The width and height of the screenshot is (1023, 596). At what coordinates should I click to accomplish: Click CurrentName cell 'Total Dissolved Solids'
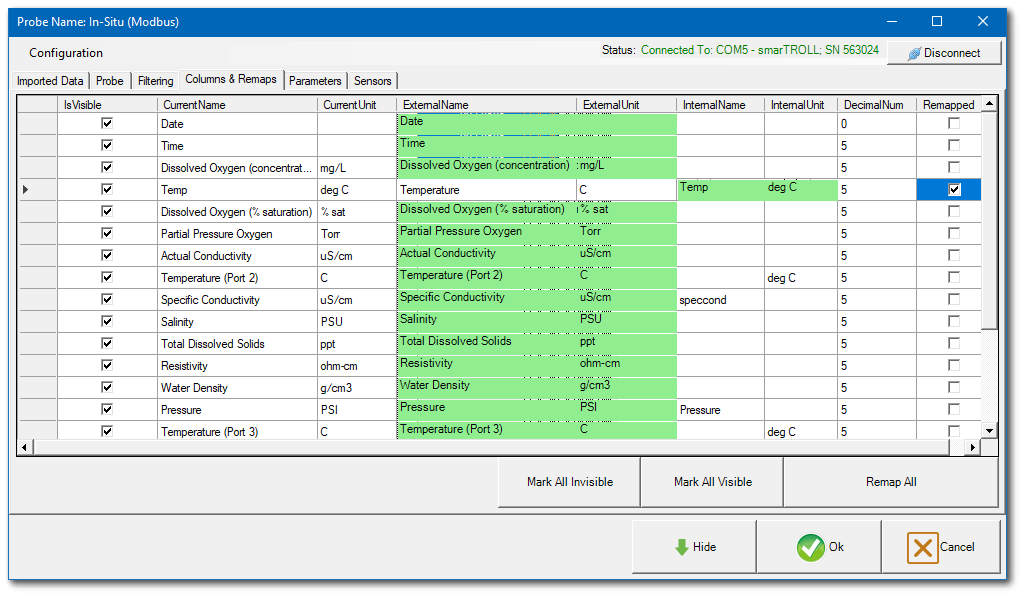[x=237, y=344]
